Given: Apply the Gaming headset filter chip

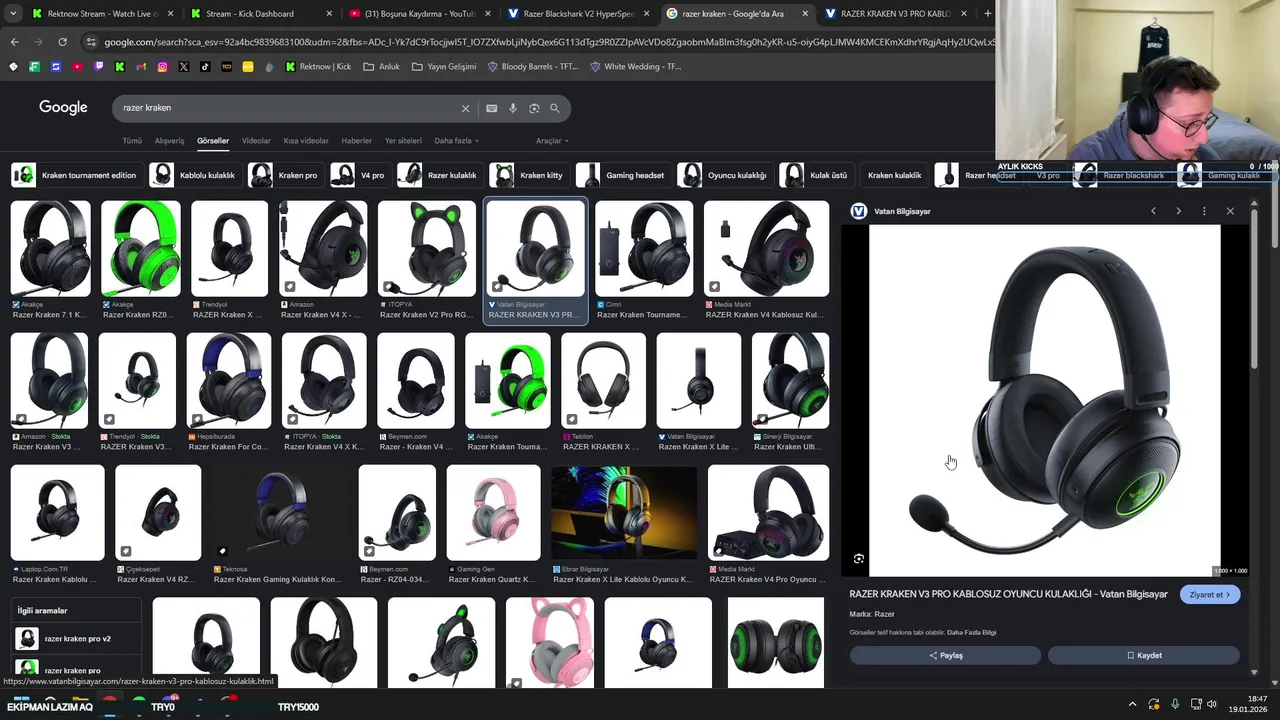Looking at the screenshot, I should pos(621,175).
